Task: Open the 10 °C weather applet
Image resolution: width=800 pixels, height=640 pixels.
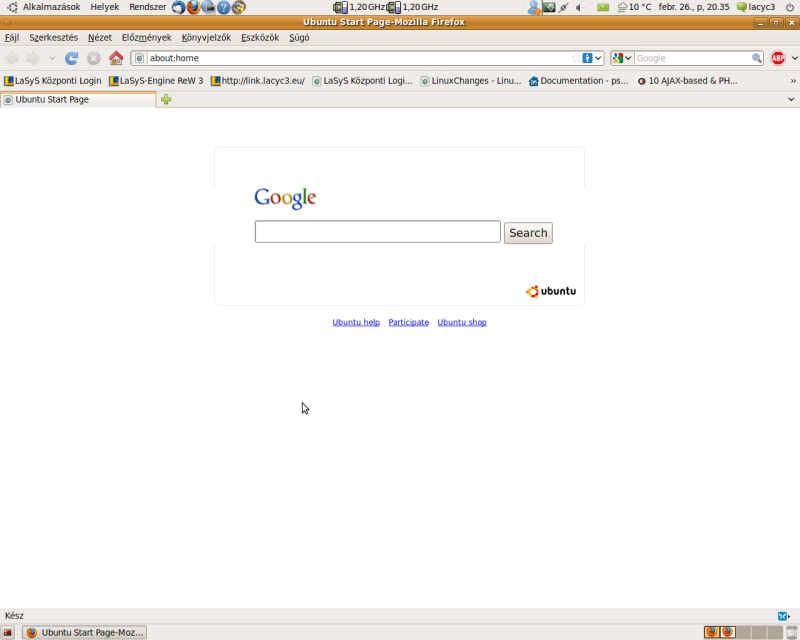Action: click(x=634, y=7)
